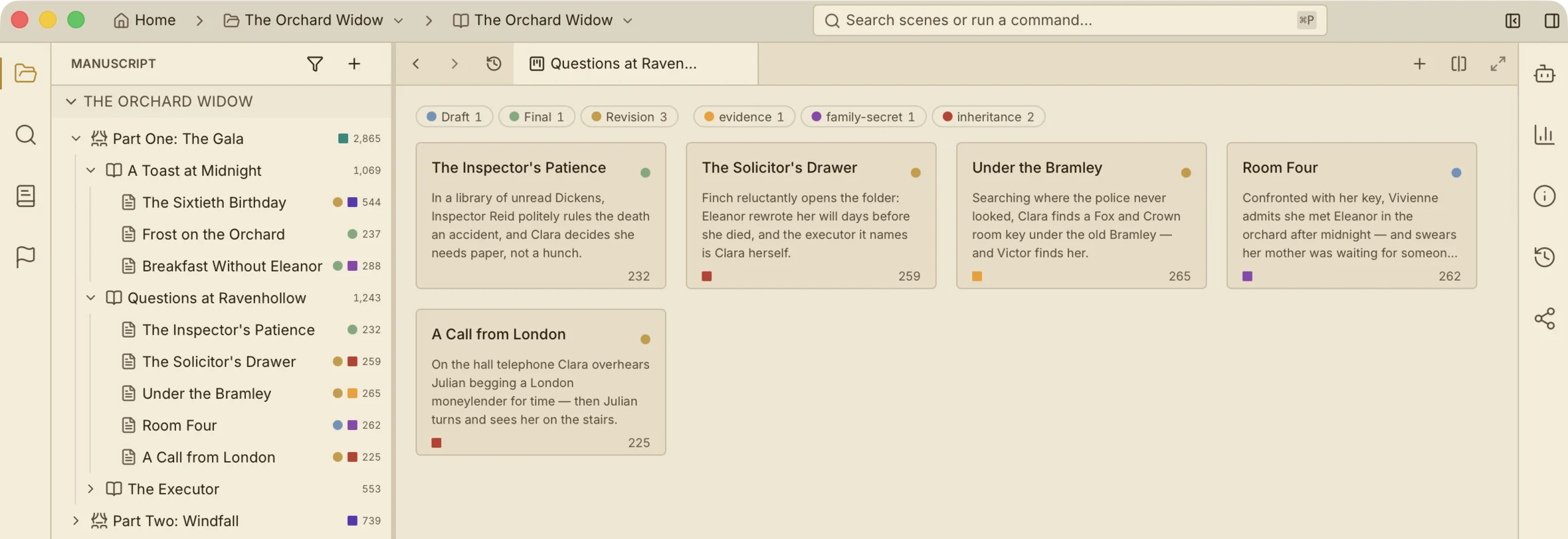Open the search panel in left rail

click(x=25, y=135)
